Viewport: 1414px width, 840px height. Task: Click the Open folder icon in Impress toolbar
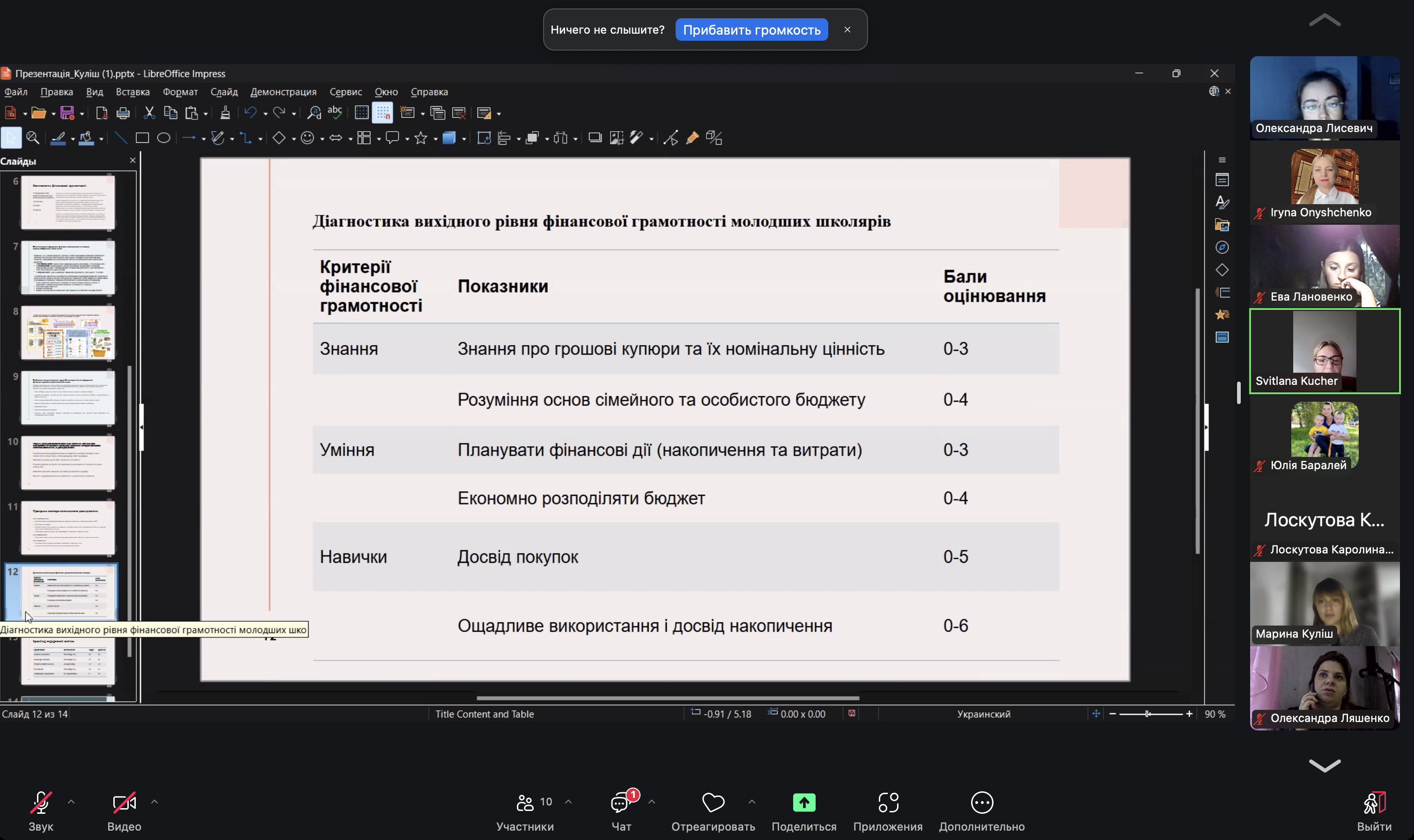(x=38, y=113)
